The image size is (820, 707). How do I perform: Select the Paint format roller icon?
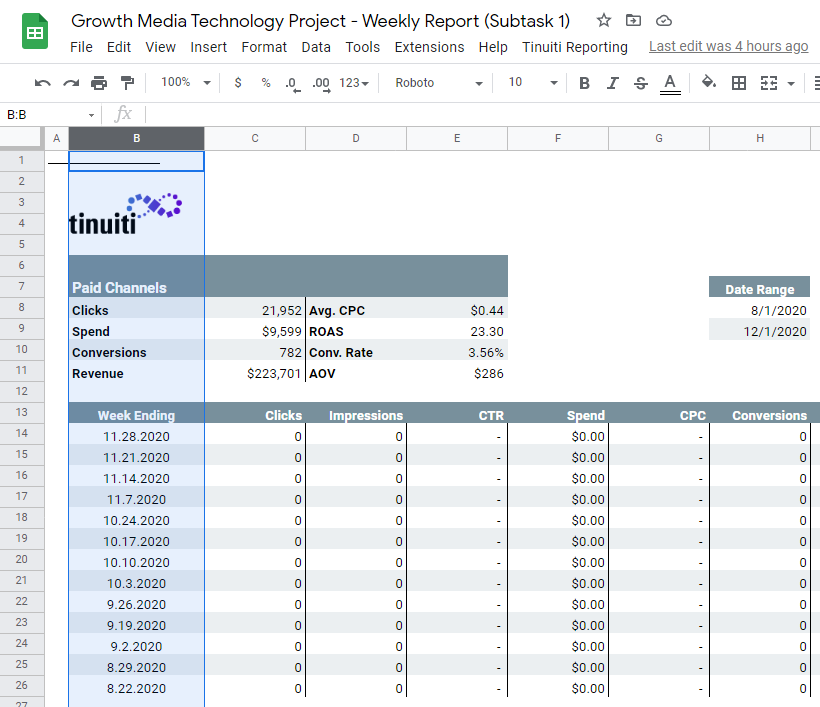pos(127,83)
